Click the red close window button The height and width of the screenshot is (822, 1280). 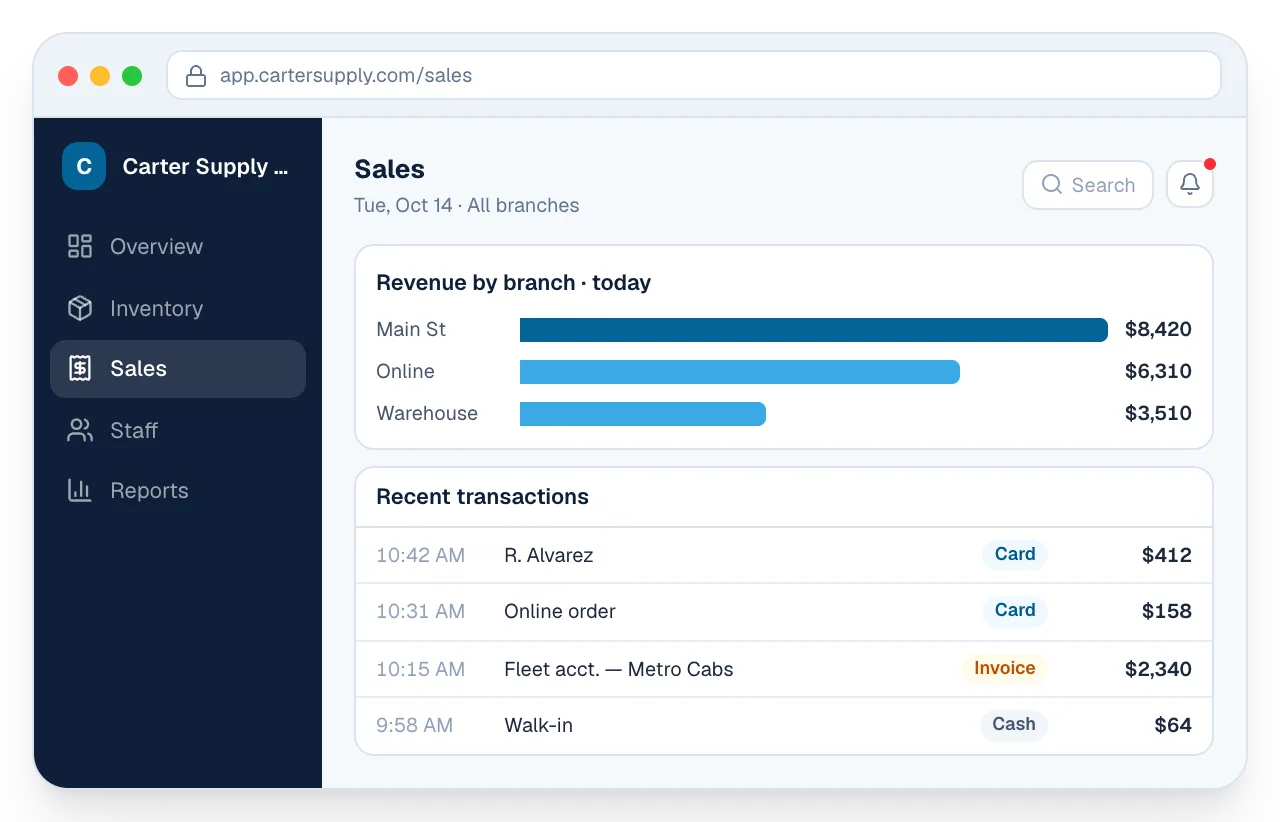[68, 76]
